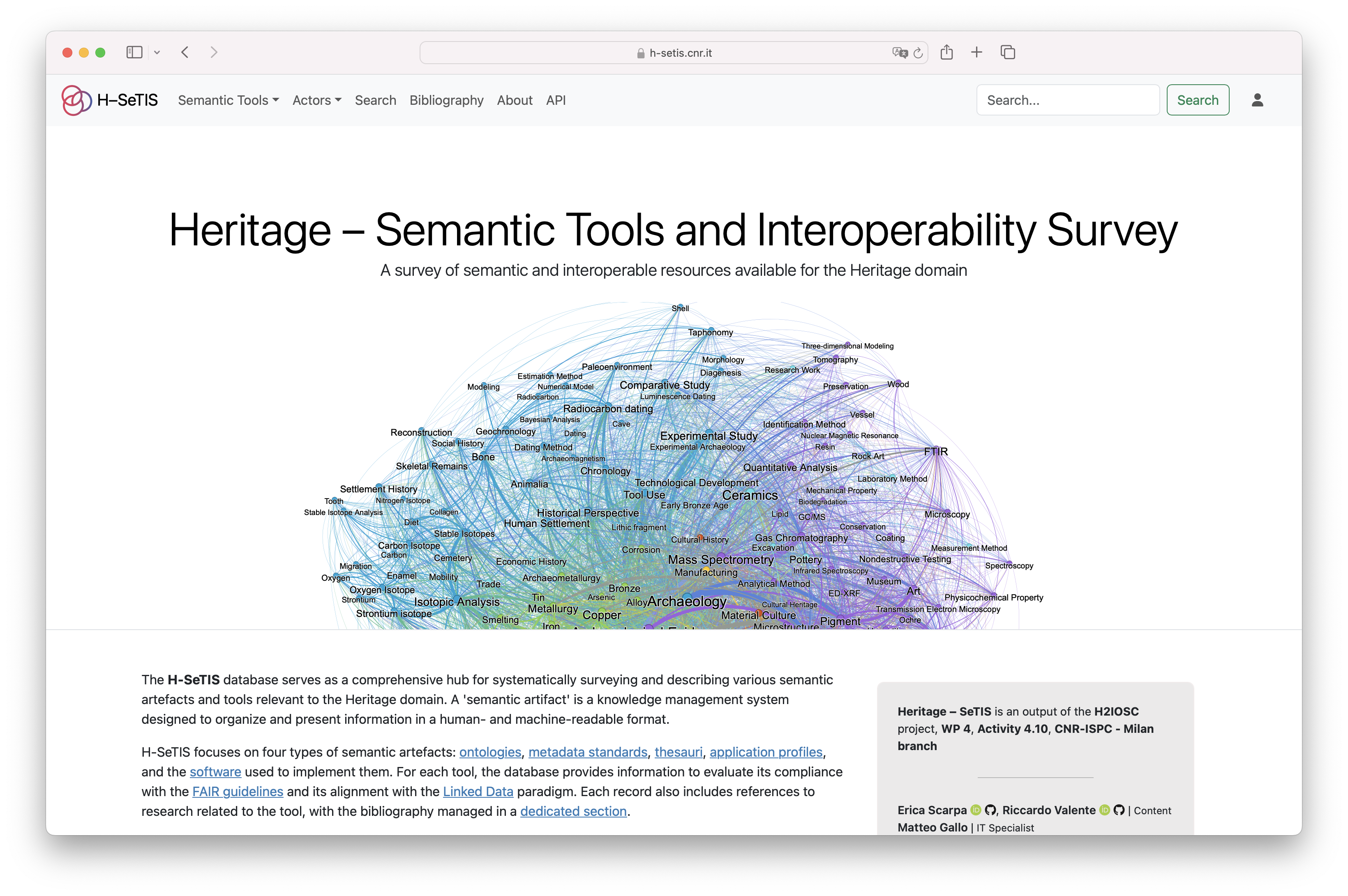Open Erica Scarpa's GitHub icon

990,810
